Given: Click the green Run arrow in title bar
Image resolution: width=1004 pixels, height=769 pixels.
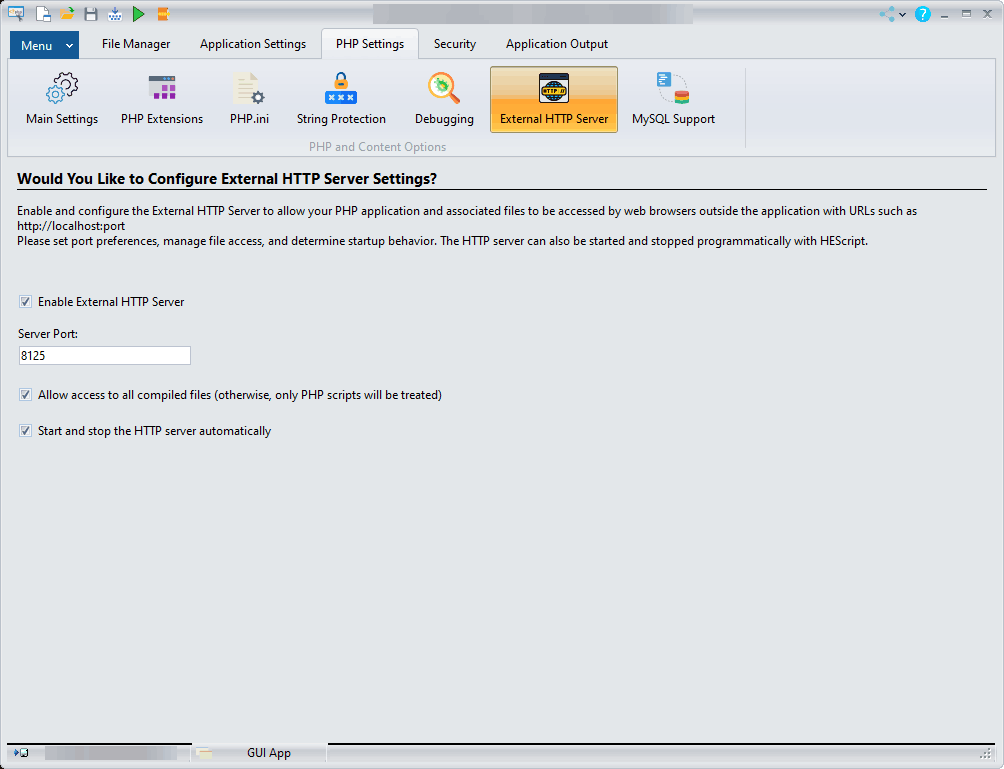Looking at the screenshot, I should [139, 14].
